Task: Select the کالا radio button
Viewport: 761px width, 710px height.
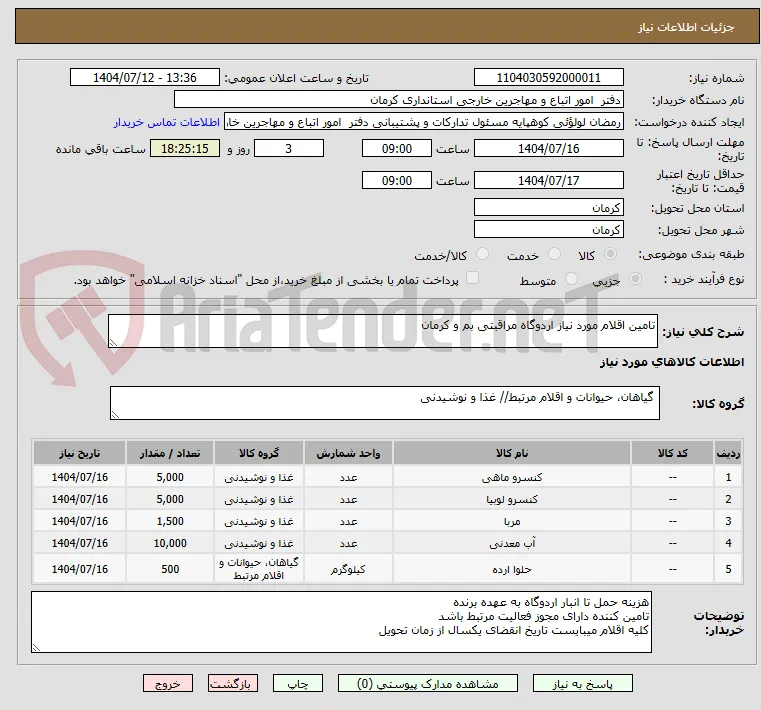Action: click(611, 254)
